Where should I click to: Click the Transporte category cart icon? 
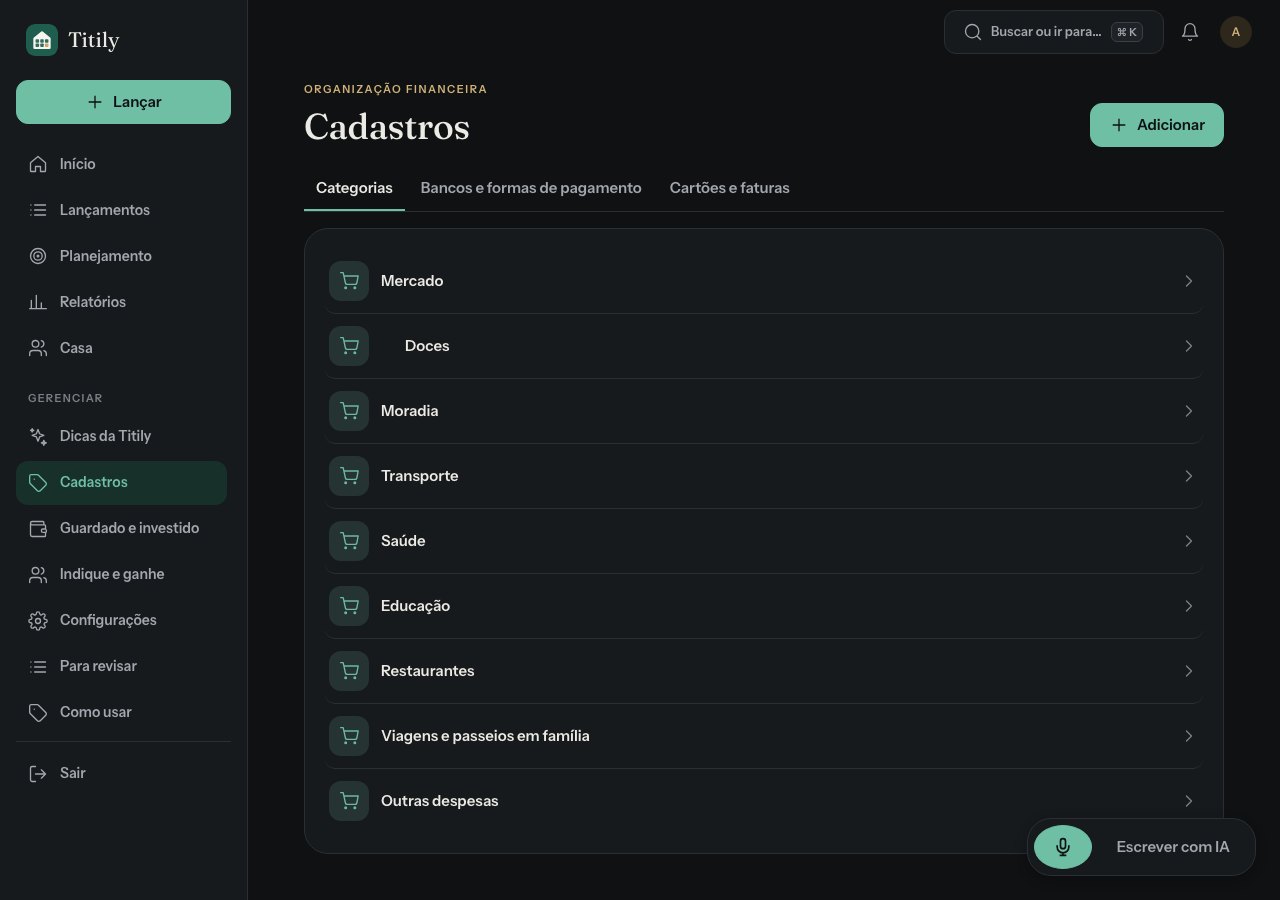pos(349,476)
